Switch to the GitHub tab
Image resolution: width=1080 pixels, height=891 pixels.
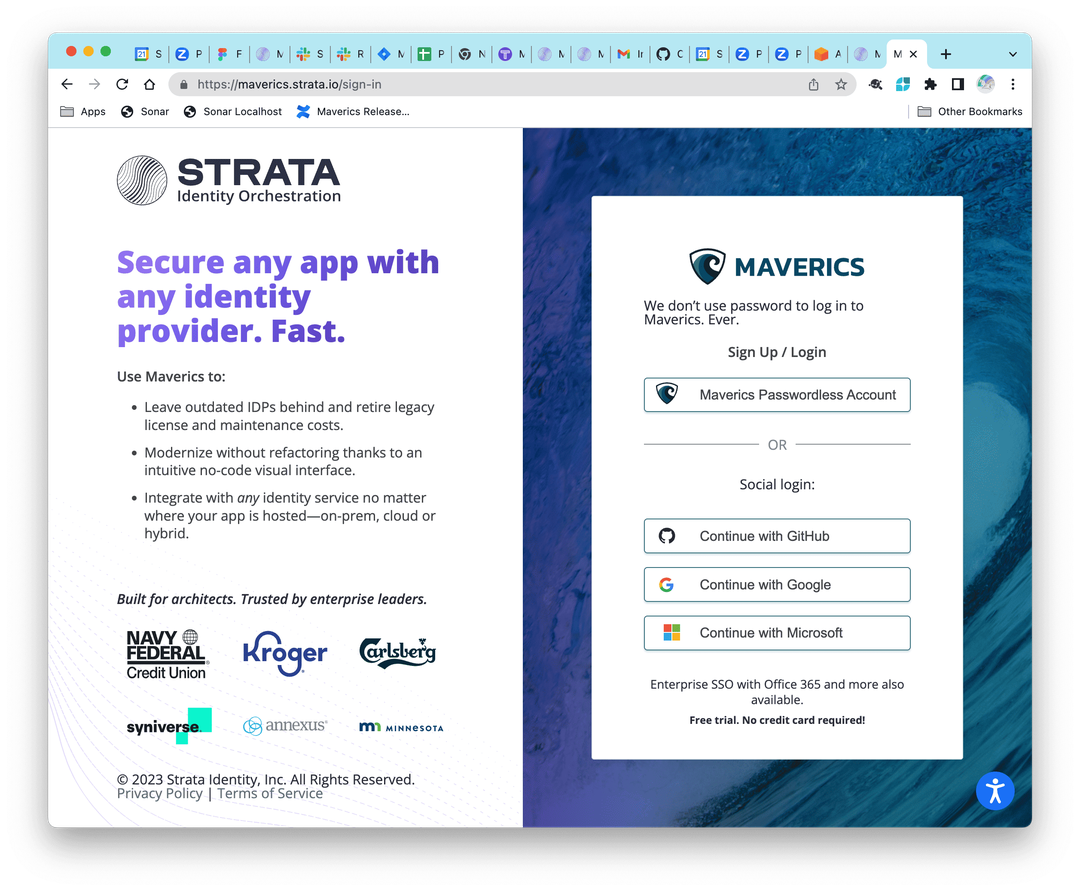tap(669, 54)
